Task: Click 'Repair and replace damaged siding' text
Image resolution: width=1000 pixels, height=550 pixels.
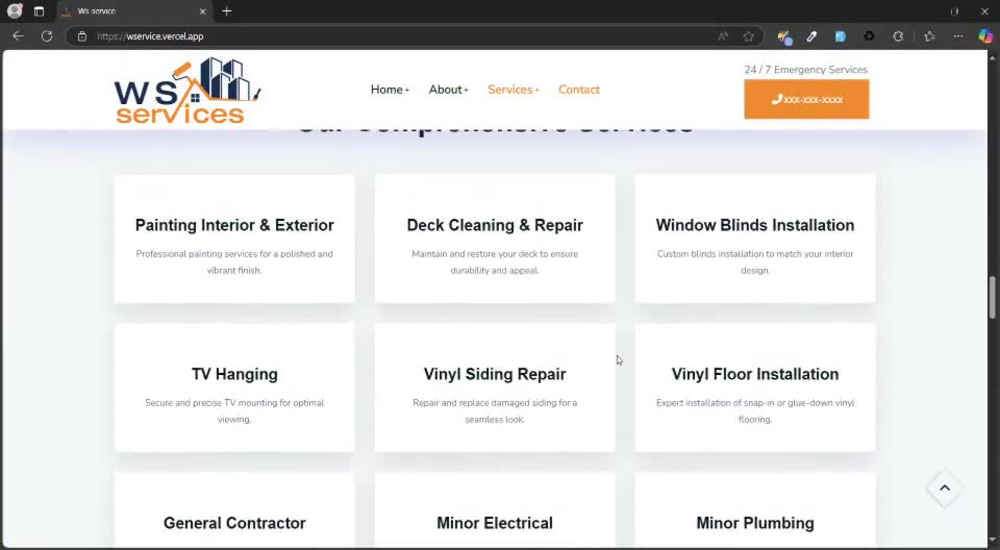Action: coord(495,411)
